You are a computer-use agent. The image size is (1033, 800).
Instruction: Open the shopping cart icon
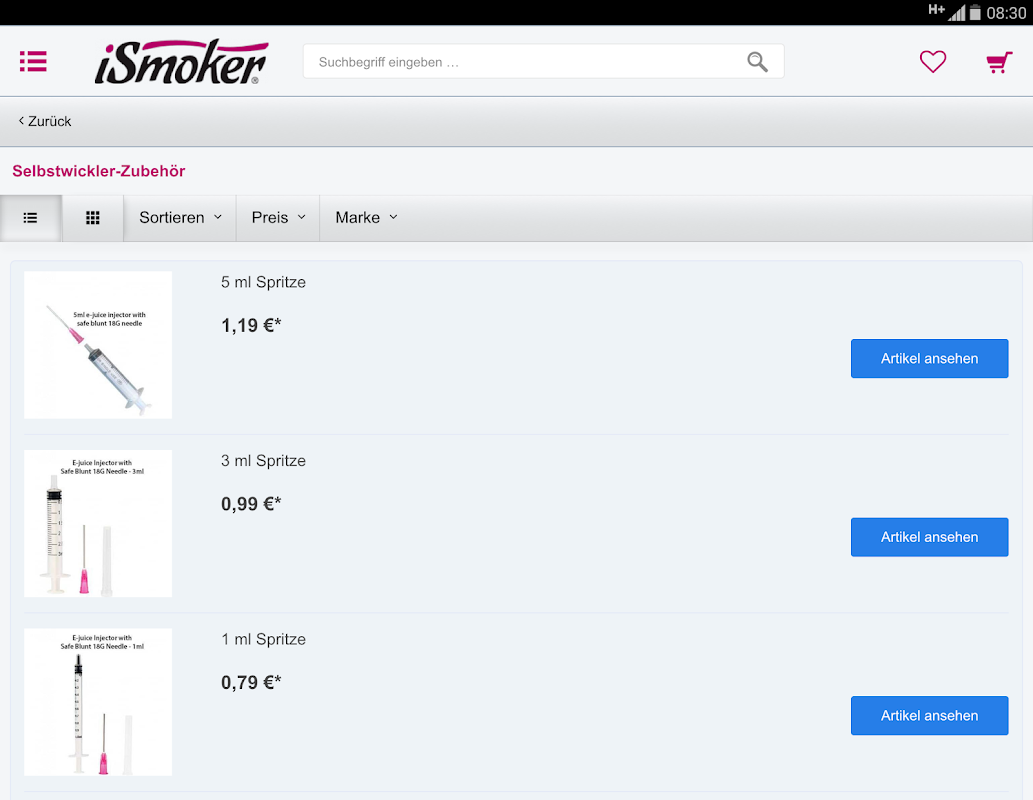999,63
